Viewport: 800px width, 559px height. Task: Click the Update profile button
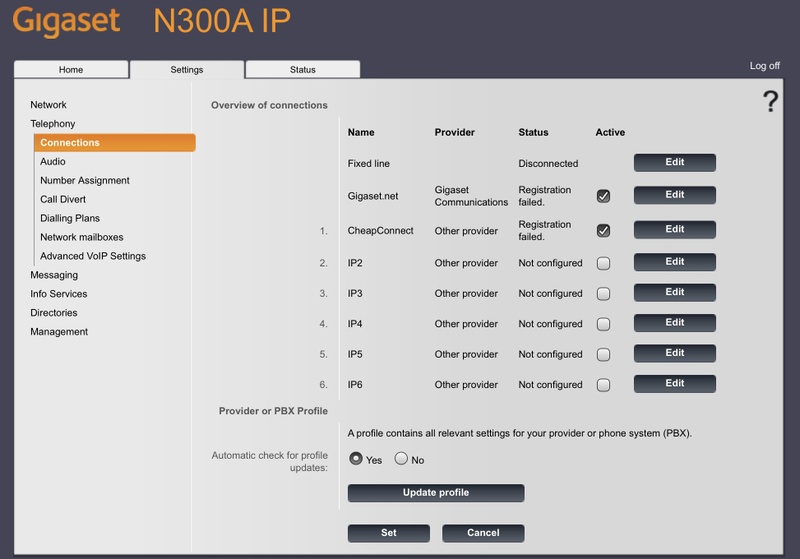point(436,493)
